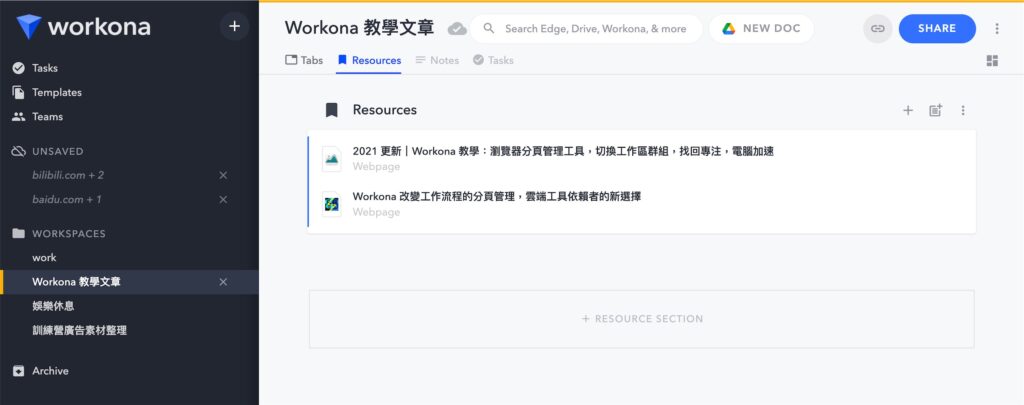This screenshot has height=405, width=1024.
Task: Select the WORKSPACES section header
Action: [x=69, y=233]
